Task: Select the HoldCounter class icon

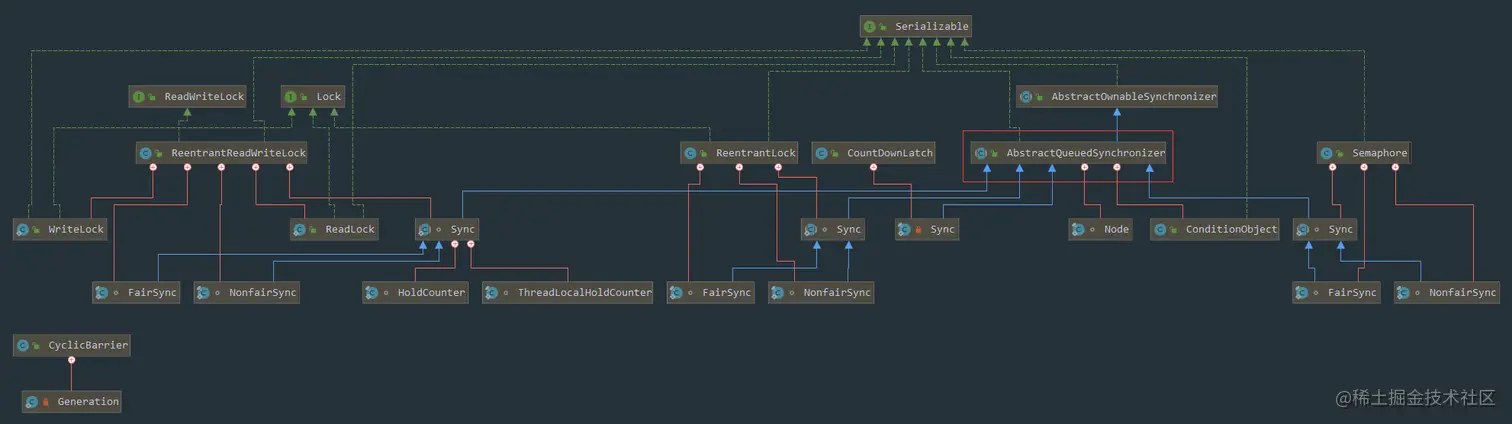Action: click(372, 293)
